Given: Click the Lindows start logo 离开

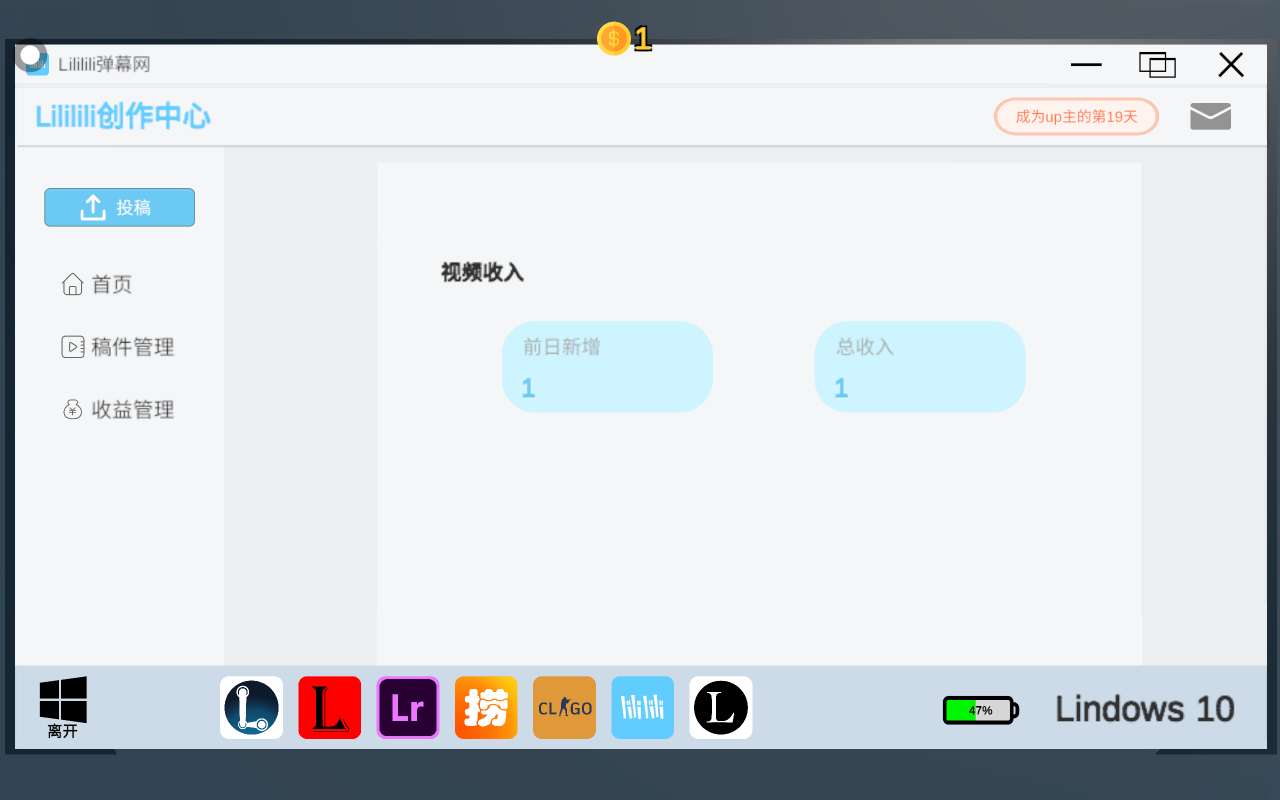Looking at the screenshot, I should [x=63, y=706].
